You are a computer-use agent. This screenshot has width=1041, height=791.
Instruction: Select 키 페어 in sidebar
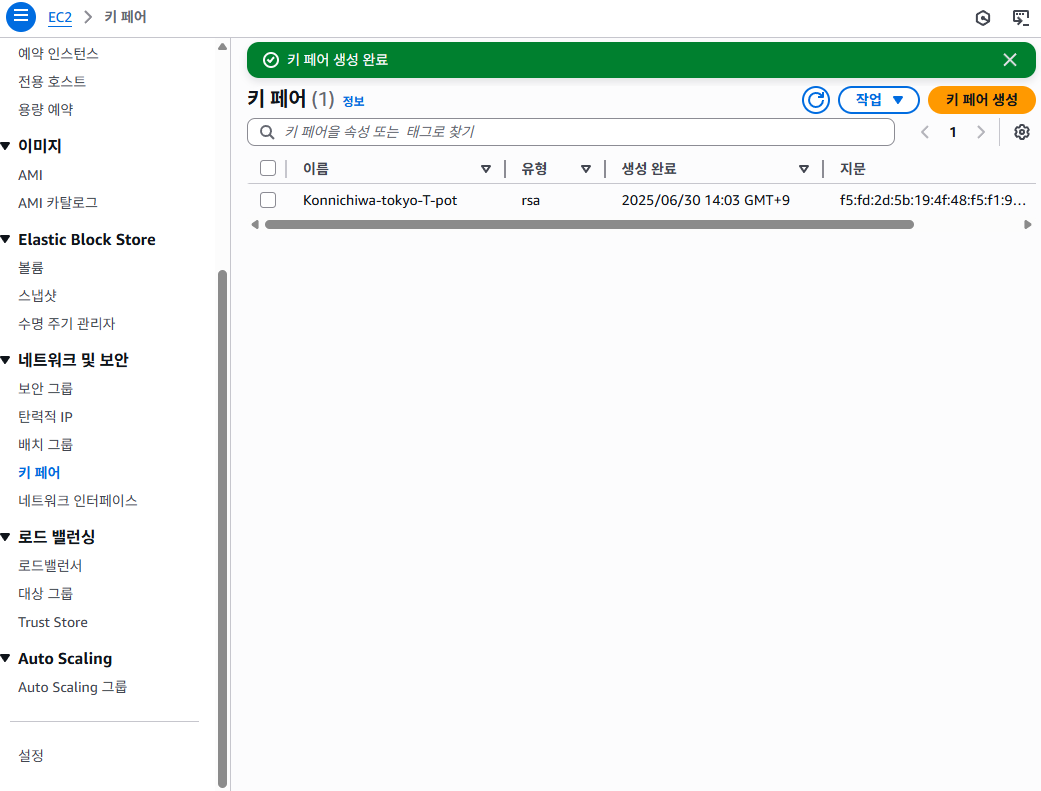coord(39,472)
